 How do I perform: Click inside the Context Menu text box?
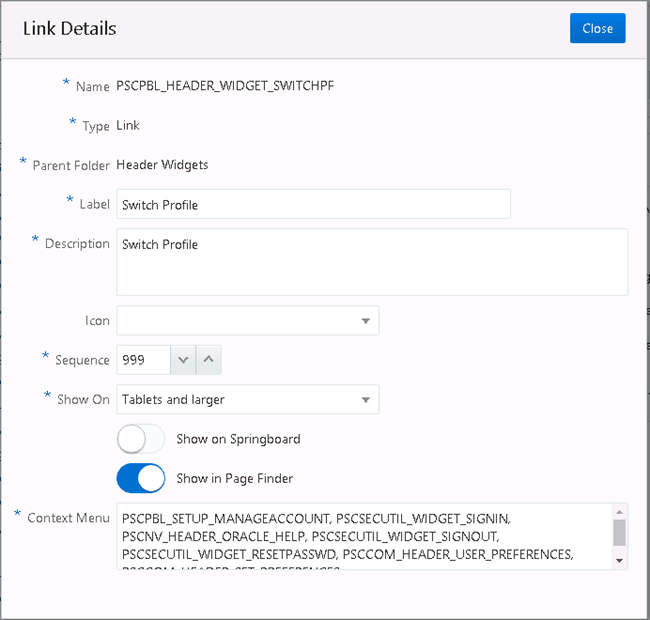pos(365,536)
